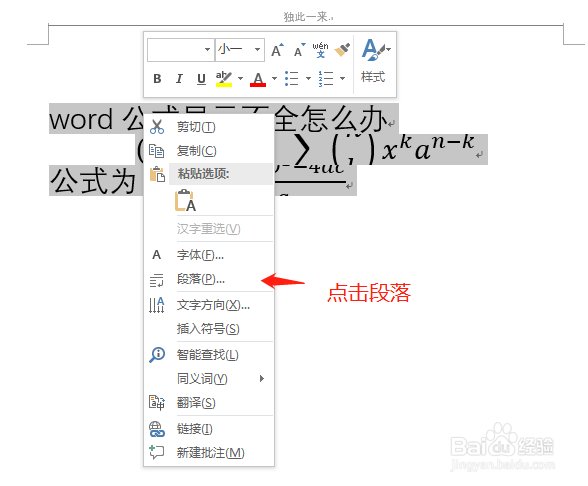Choose 翻译(S) menu item

pyautogui.click(x=209, y=403)
